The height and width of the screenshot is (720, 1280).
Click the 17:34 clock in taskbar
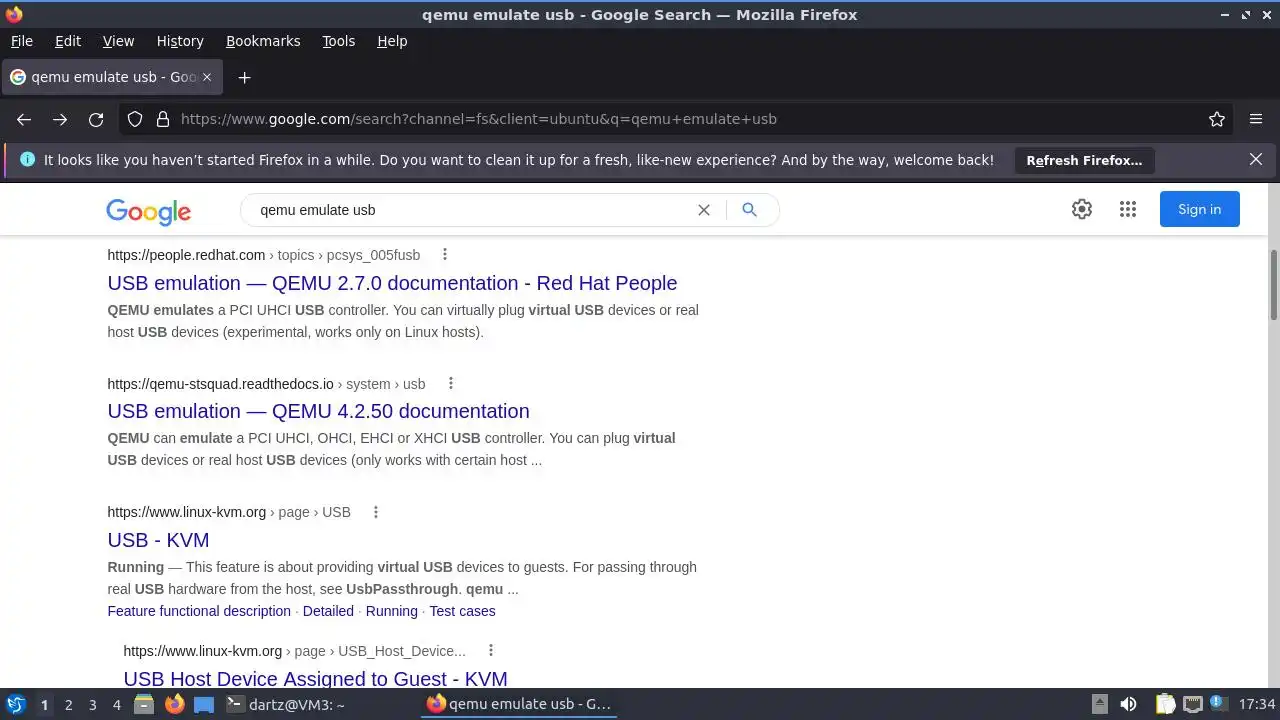coord(1257,704)
